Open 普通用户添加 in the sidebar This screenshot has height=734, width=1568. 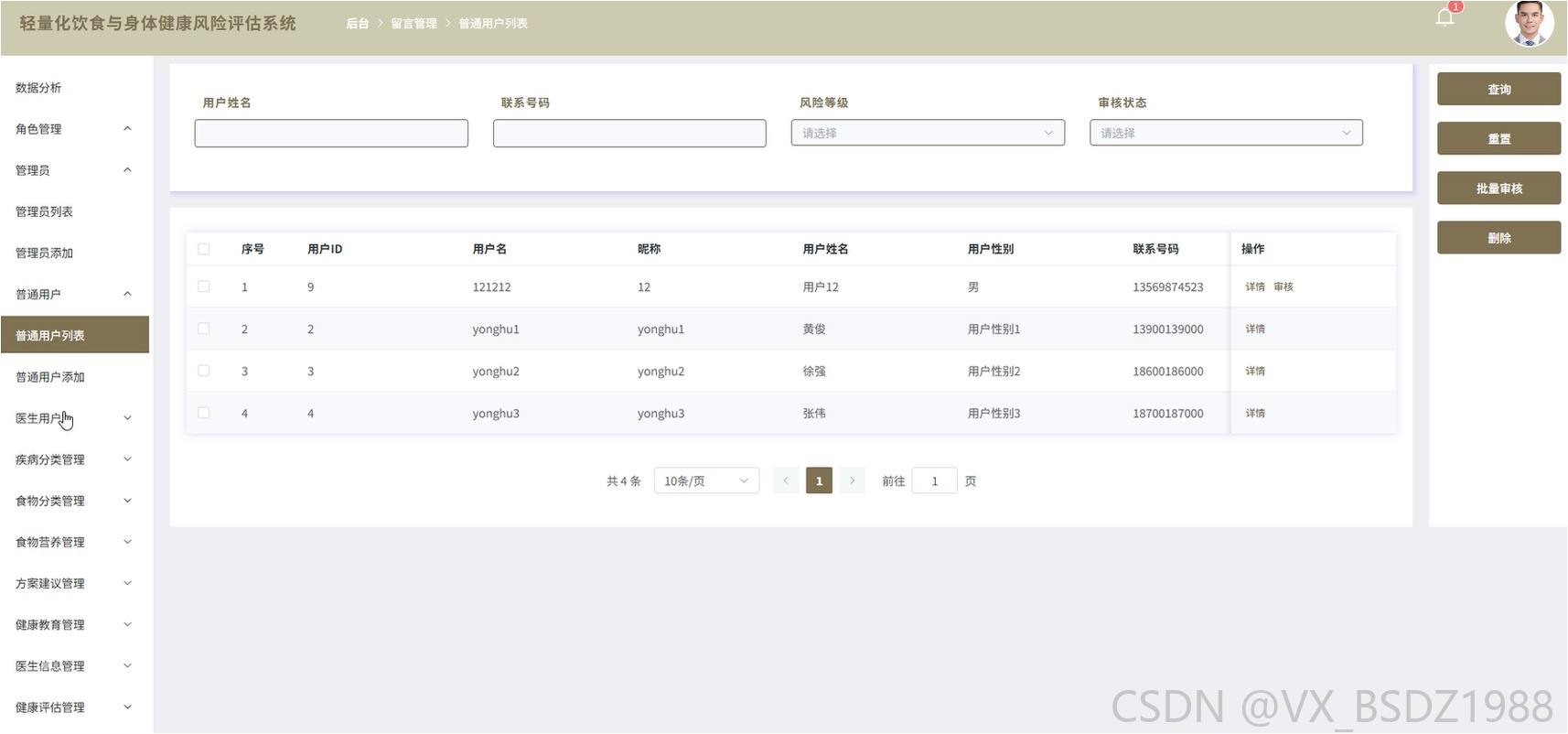pyautogui.click(x=74, y=377)
